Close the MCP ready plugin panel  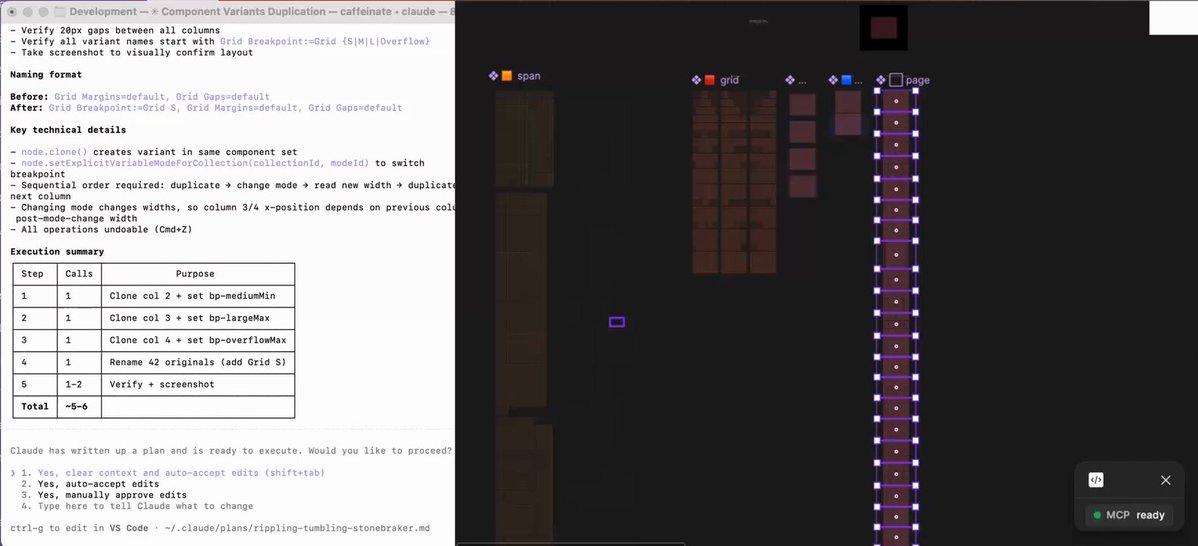[1165, 480]
